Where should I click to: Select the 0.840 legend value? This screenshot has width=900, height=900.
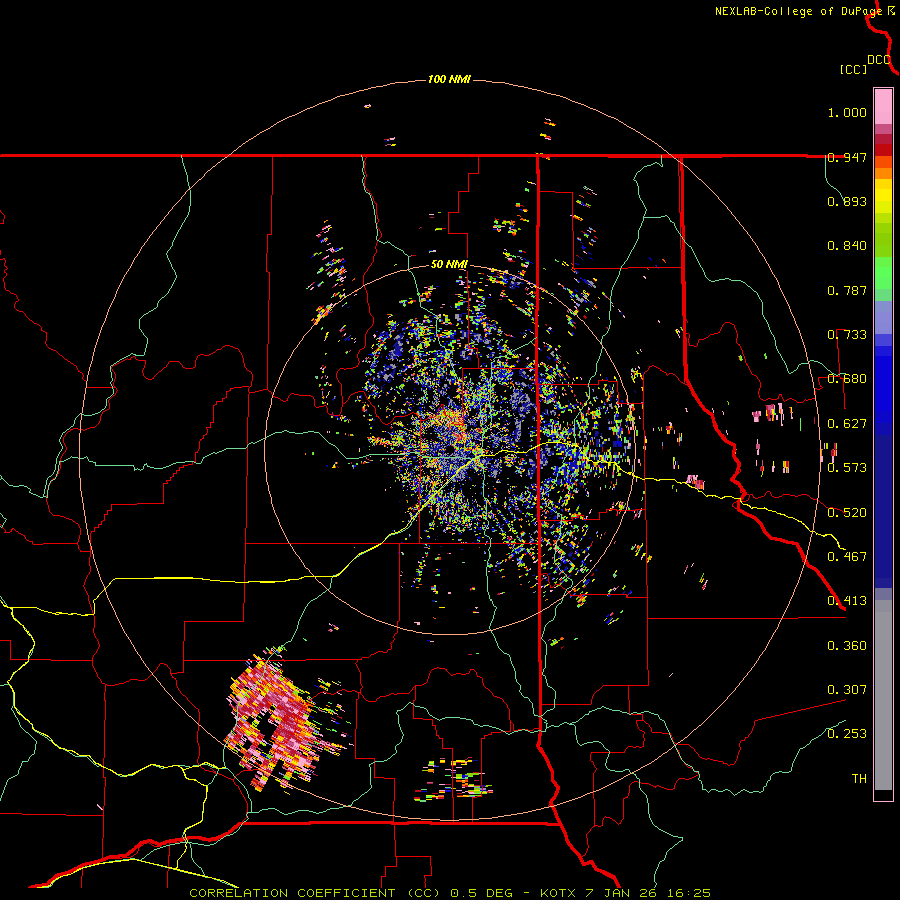847,246
